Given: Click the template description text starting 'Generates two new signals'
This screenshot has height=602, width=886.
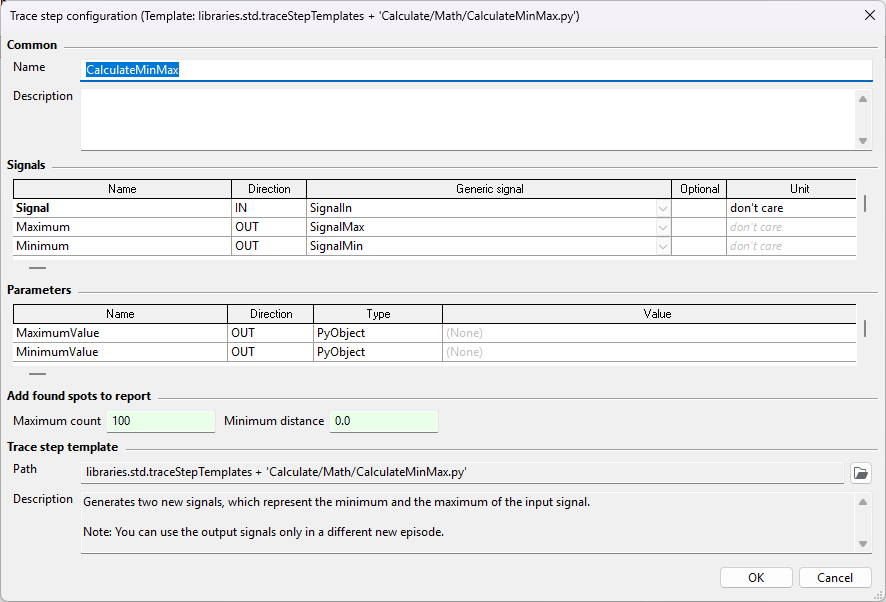Looking at the screenshot, I should coord(336,502).
